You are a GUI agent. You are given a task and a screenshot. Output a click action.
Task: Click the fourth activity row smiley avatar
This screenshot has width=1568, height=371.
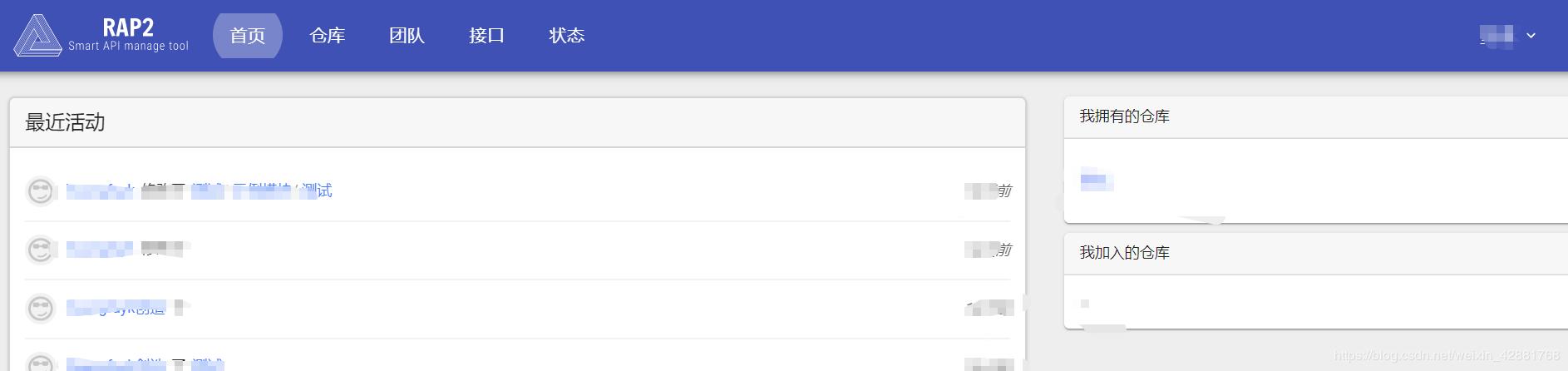click(x=40, y=363)
